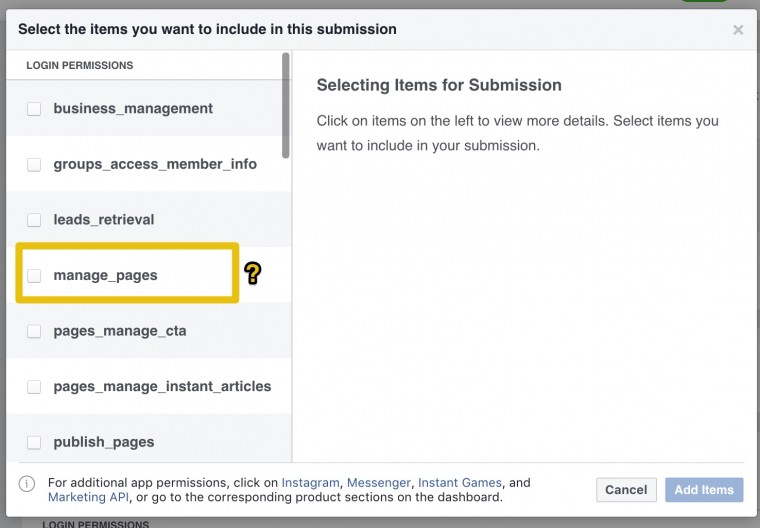760x528 pixels.
Task: Check the business_management checkbox
Action: click(34, 109)
